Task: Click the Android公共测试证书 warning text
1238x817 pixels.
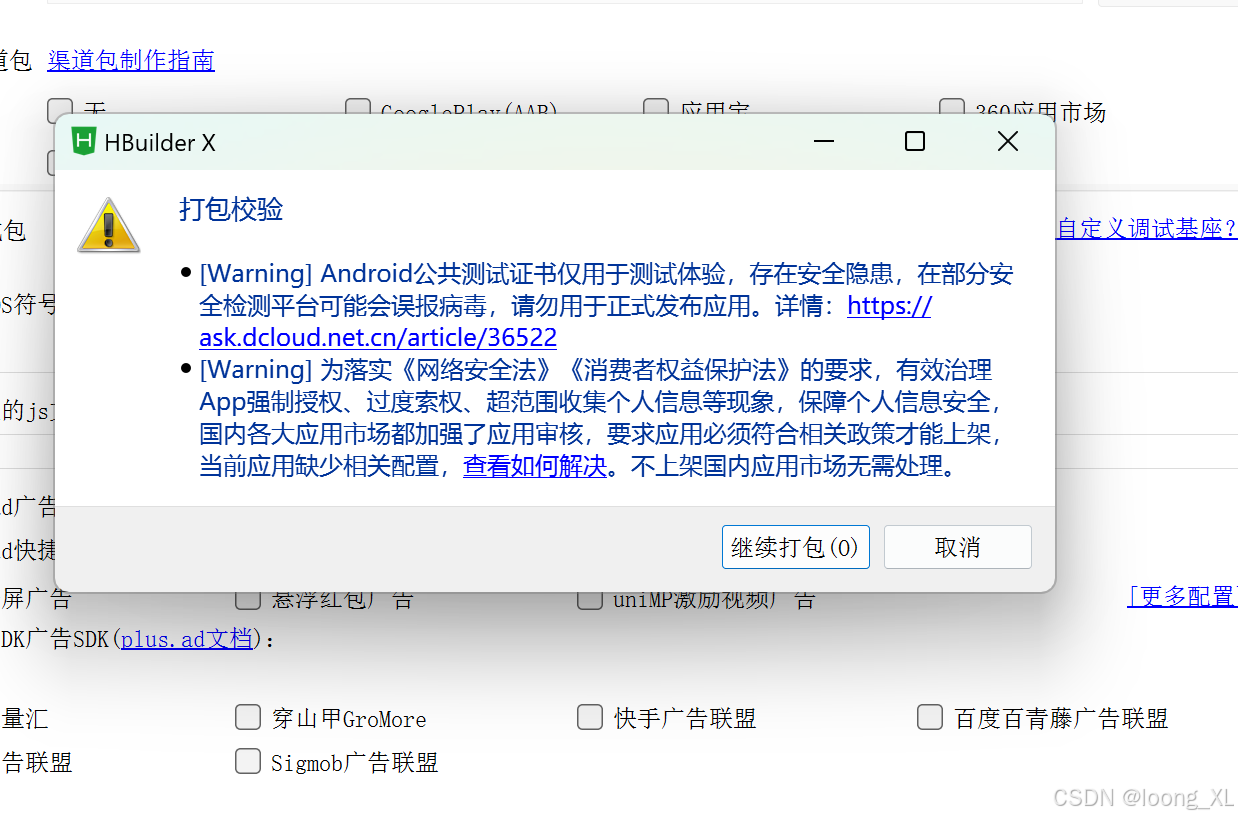Action: click(606, 305)
